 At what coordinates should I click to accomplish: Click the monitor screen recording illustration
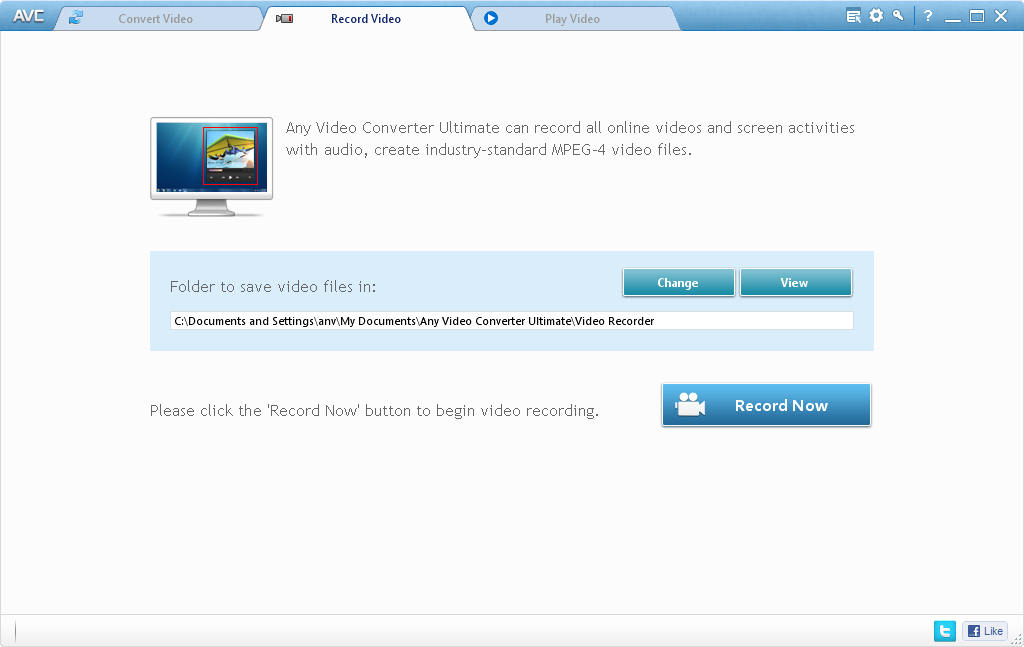tap(212, 167)
